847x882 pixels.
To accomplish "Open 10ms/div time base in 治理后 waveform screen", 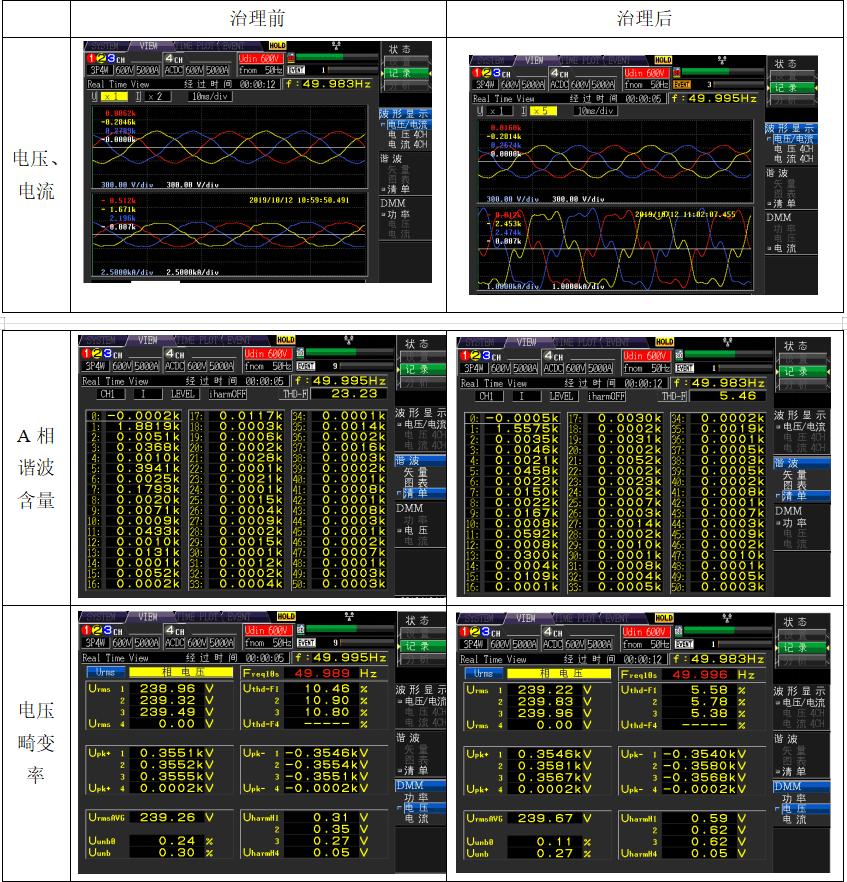I will point(596,111).
